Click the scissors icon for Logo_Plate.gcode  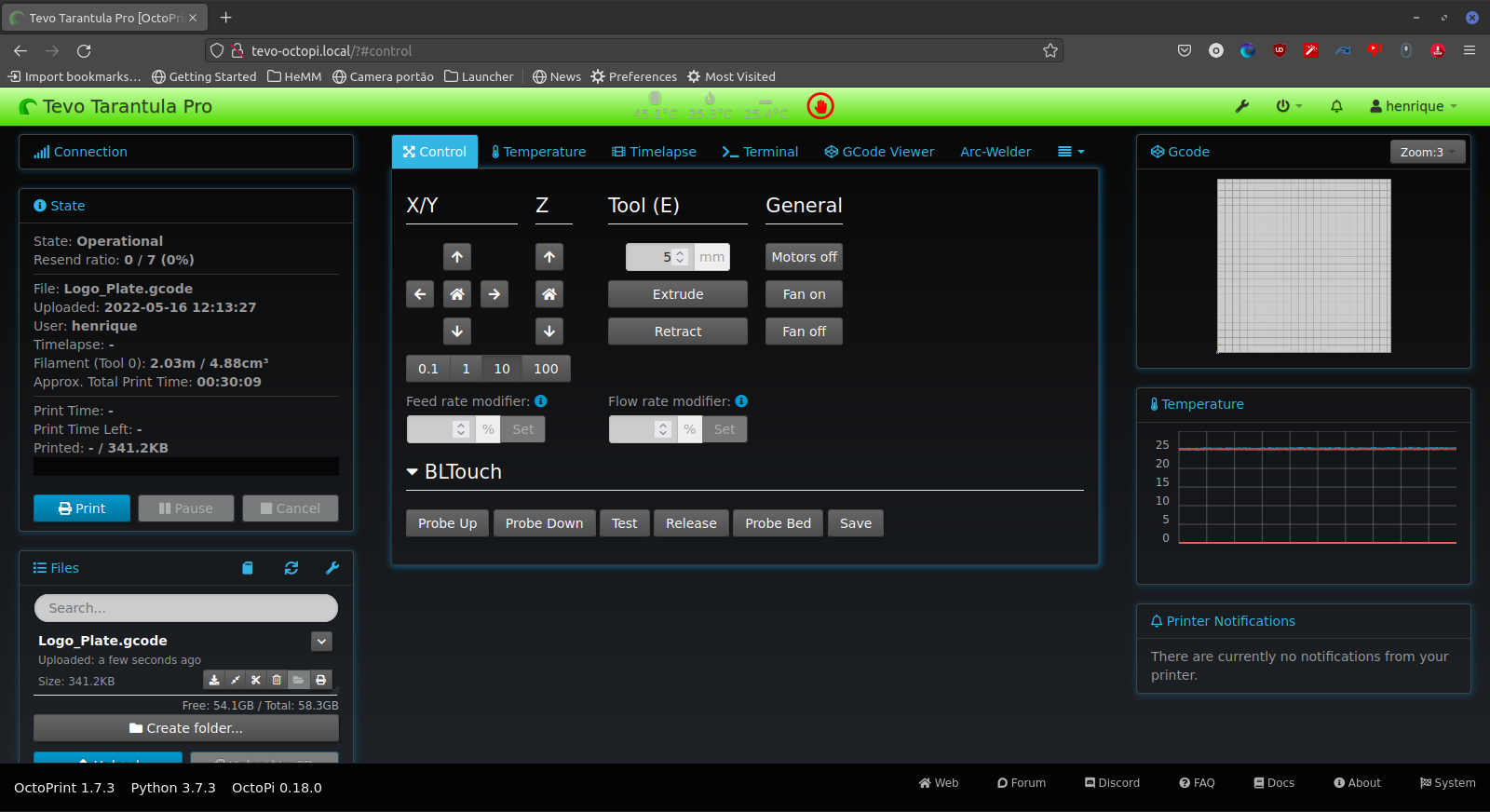click(256, 680)
